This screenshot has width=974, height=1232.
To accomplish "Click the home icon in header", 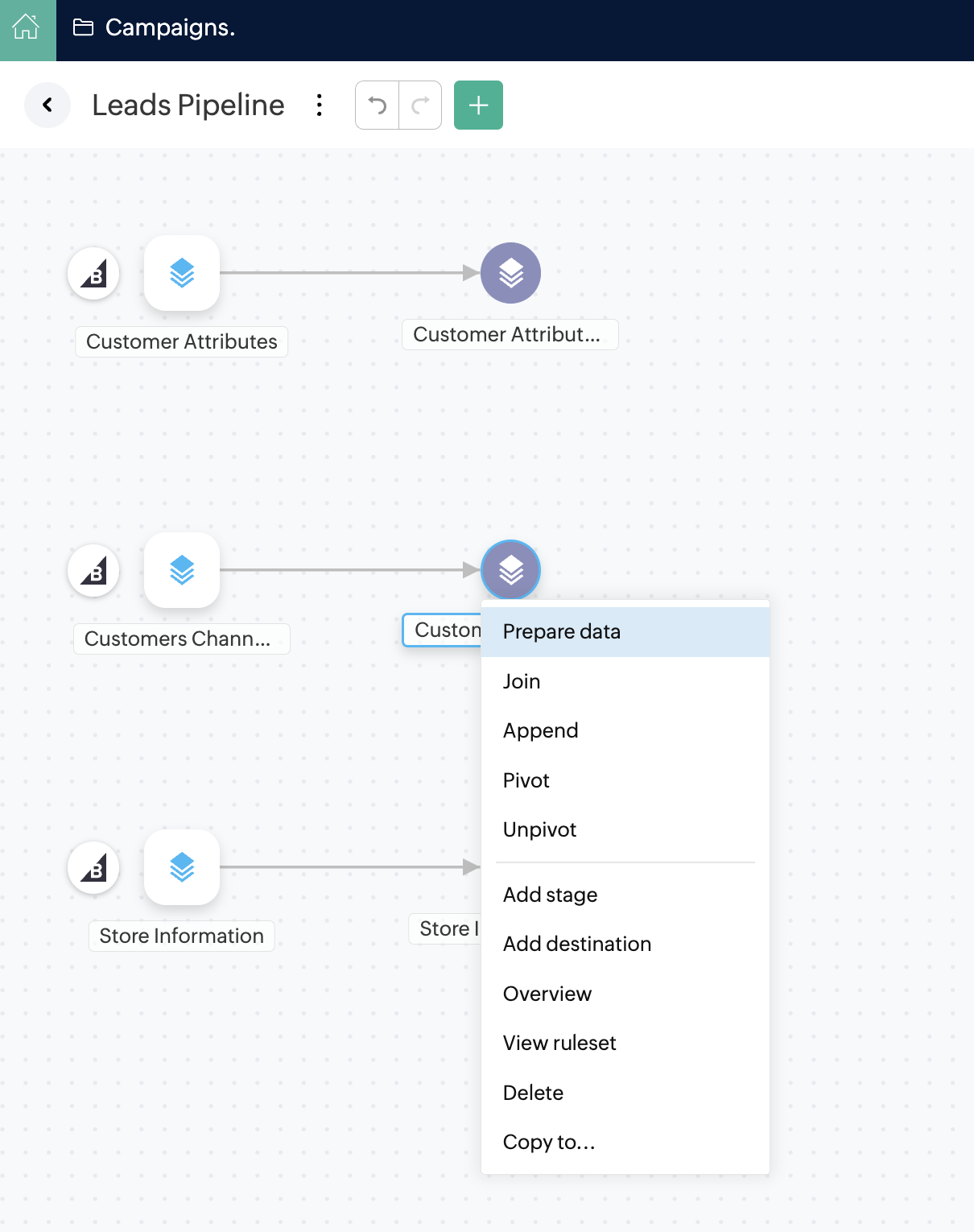I will [x=27, y=28].
